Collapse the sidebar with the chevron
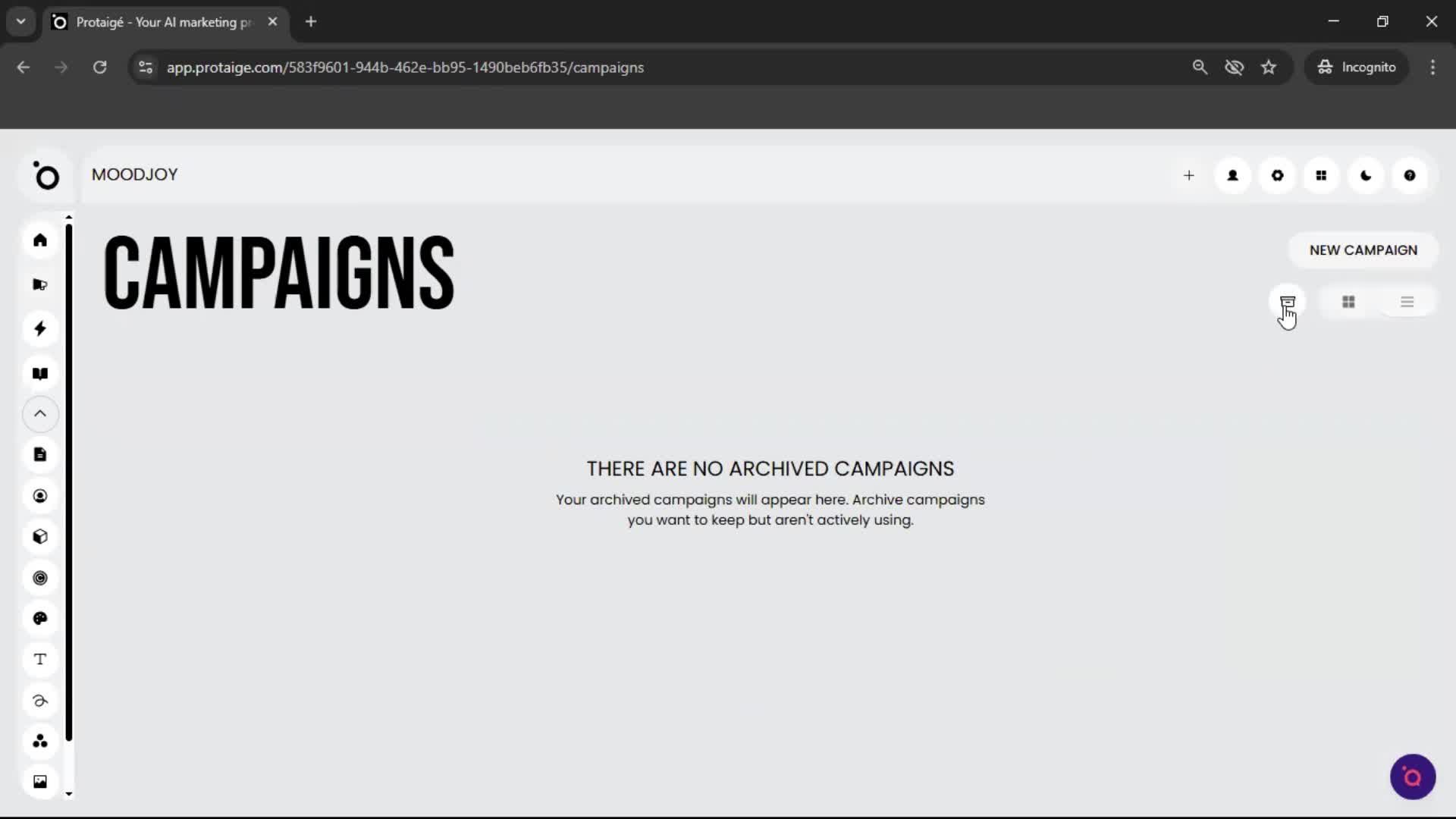Image resolution: width=1456 pixels, height=819 pixels. pyautogui.click(x=40, y=414)
